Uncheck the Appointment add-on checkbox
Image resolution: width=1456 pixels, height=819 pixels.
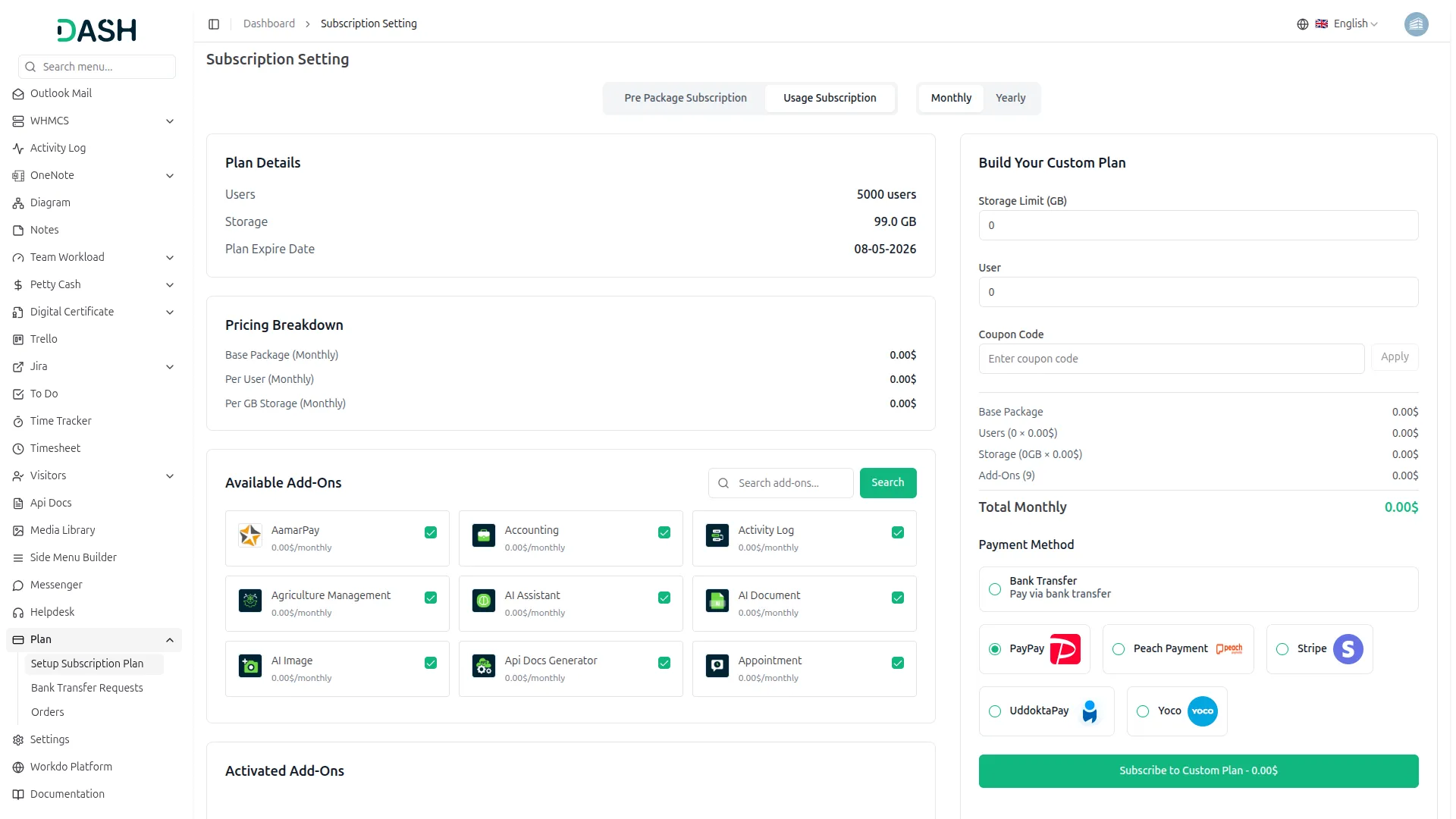coord(898,663)
